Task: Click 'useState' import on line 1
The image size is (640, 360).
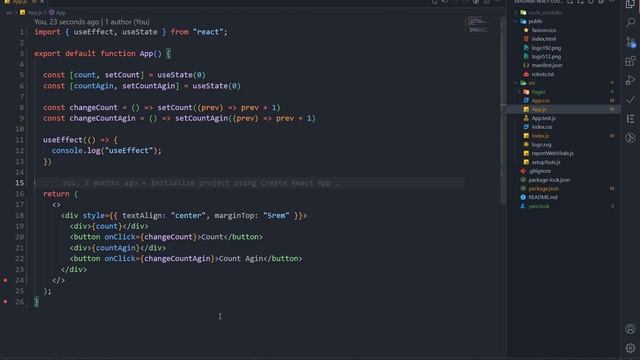Action: coord(140,32)
